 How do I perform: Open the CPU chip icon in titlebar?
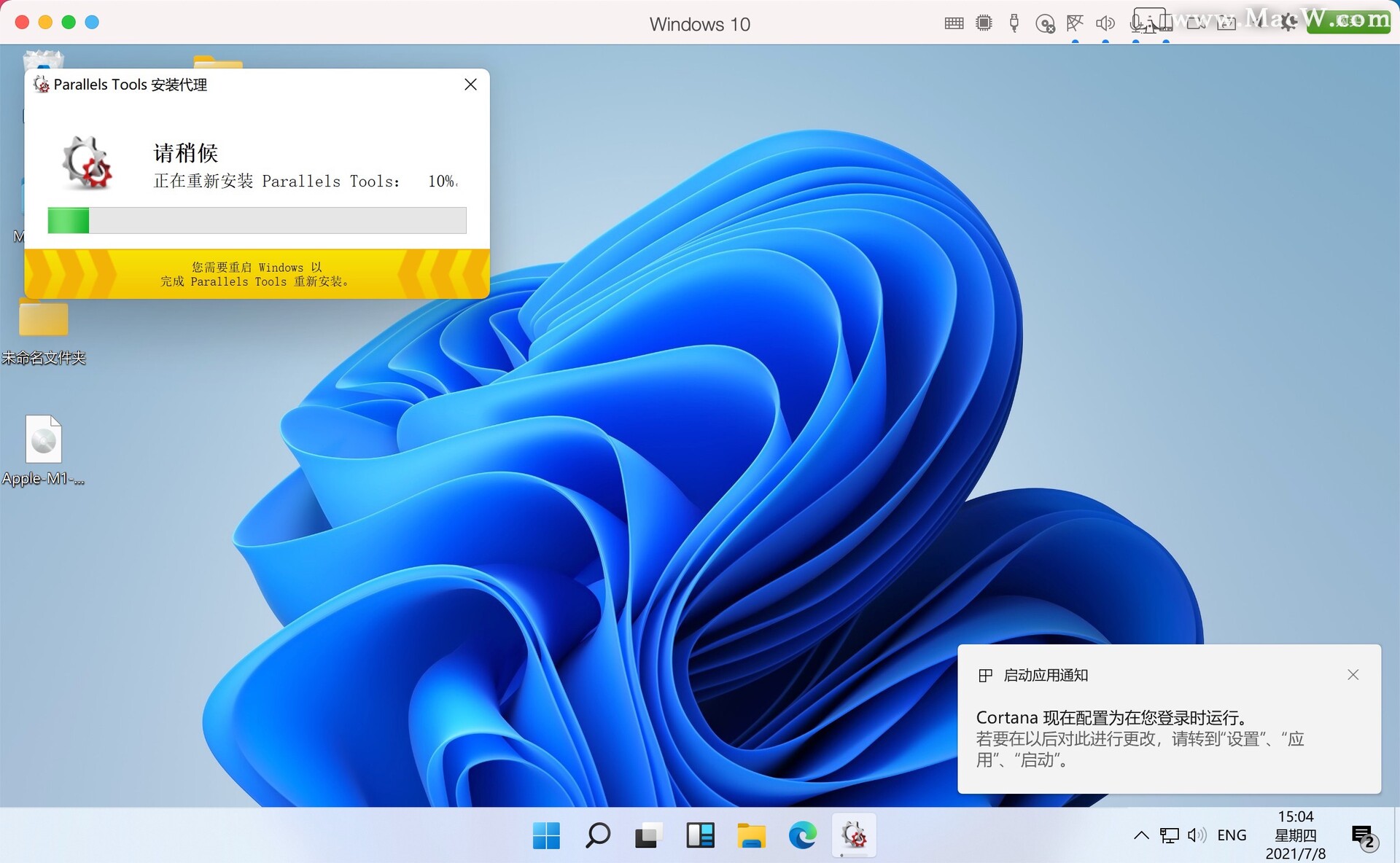984,23
